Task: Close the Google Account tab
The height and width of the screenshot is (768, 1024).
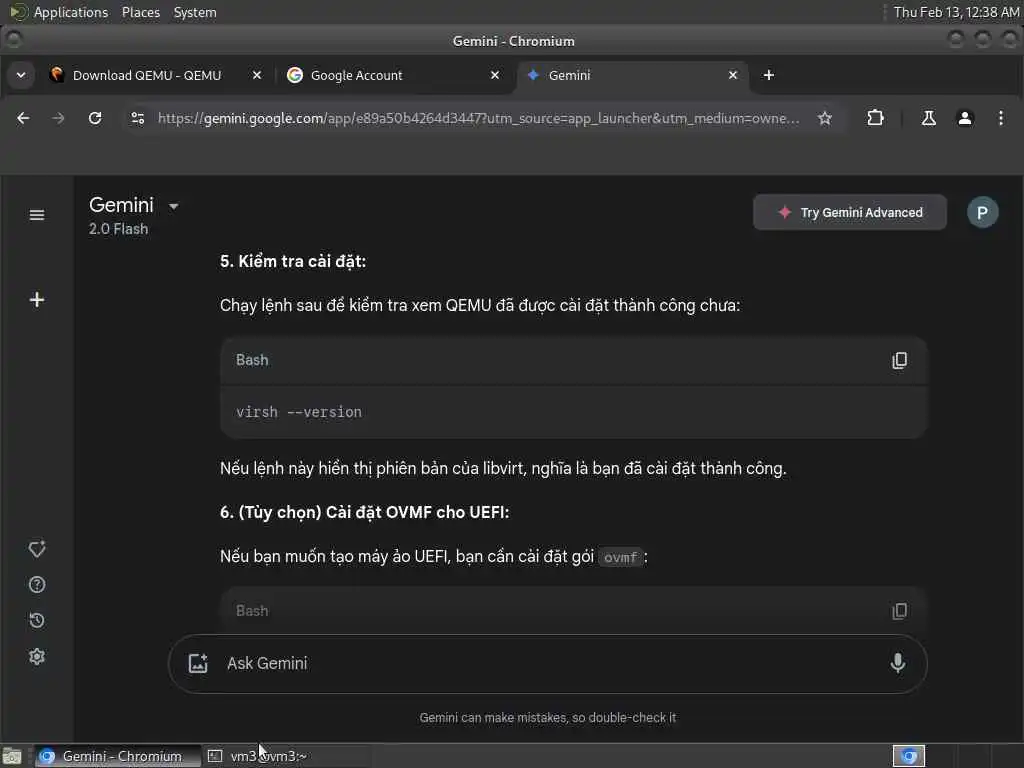Action: coord(495,76)
